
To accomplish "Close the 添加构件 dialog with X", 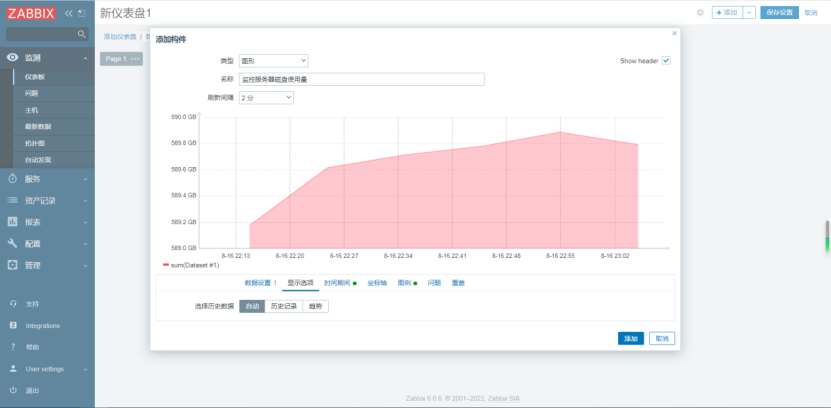I will pyautogui.click(x=674, y=33).
